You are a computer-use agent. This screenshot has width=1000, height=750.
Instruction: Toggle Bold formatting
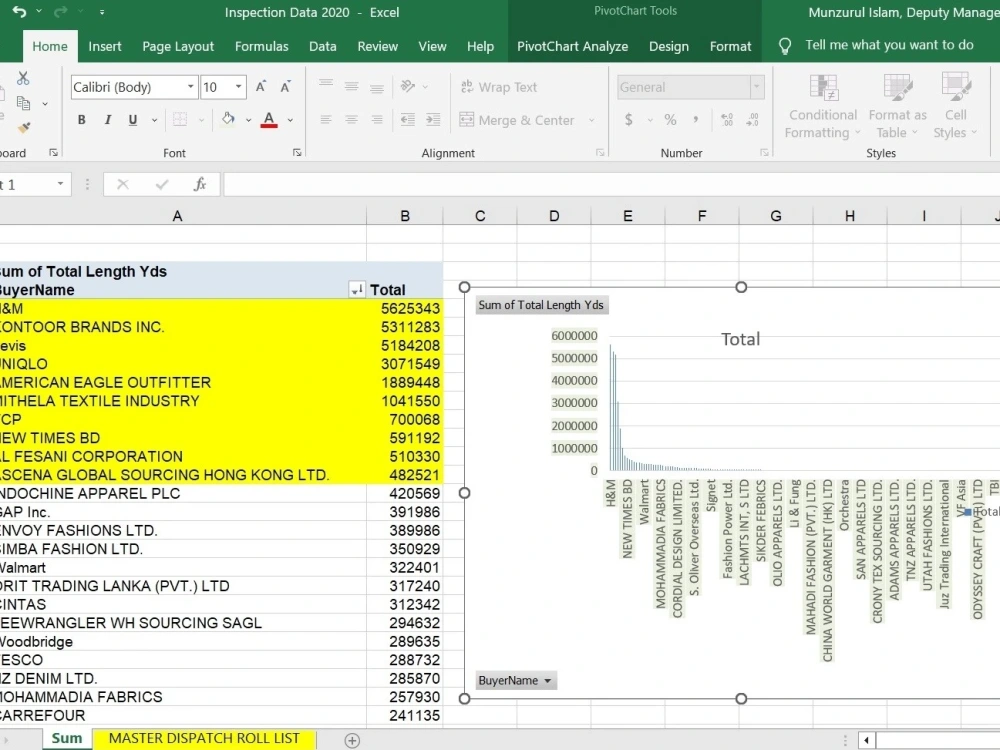[x=82, y=120]
